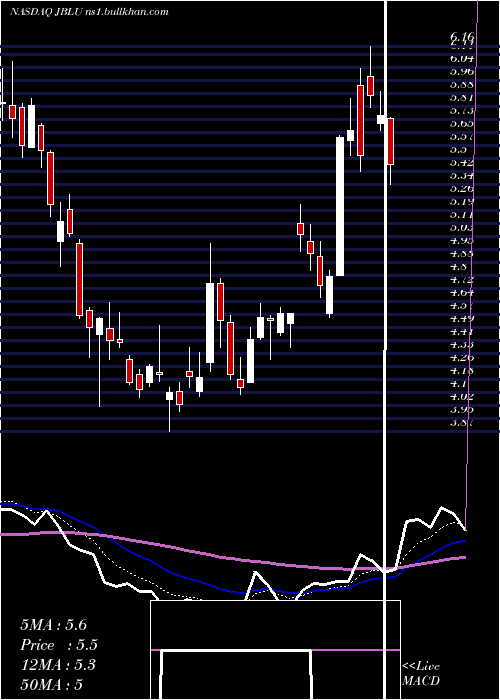Click the tallest white candlestick body
This screenshot has height=700, width=500.
point(340,206)
